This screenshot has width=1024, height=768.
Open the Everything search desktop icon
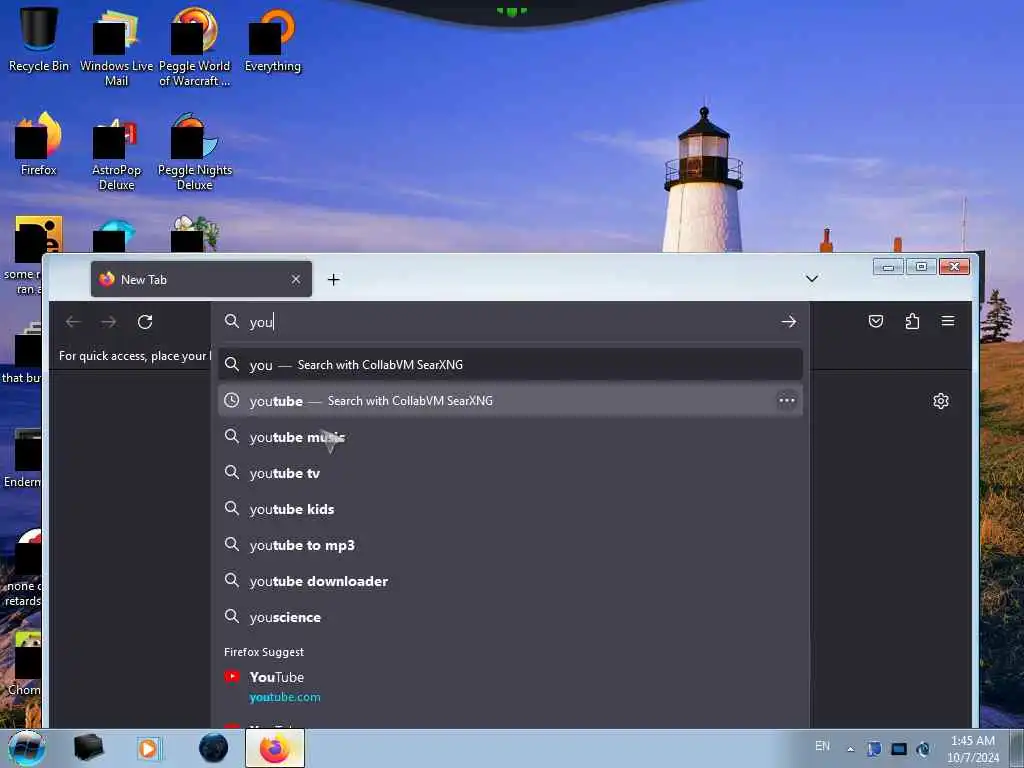[x=272, y=39]
